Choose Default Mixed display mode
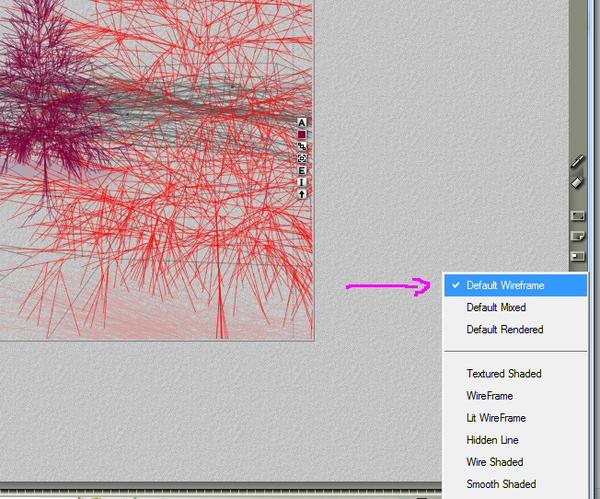 [515, 307]
